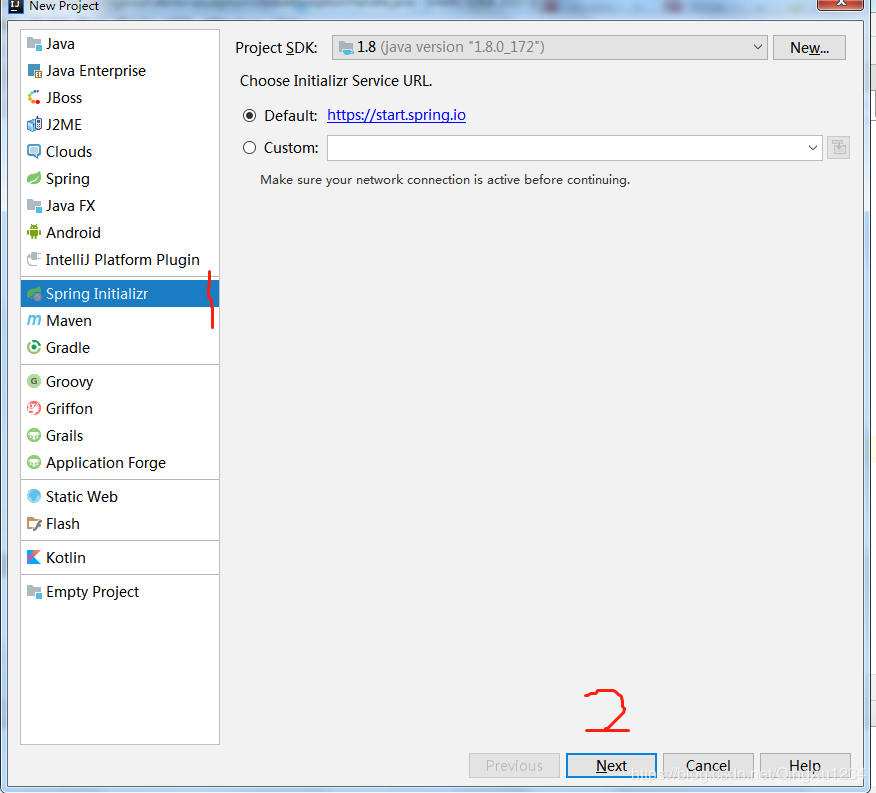876x793 pixels.
Task: Expand the Custom URL dropdown arrow
Action: pos(812,148)
